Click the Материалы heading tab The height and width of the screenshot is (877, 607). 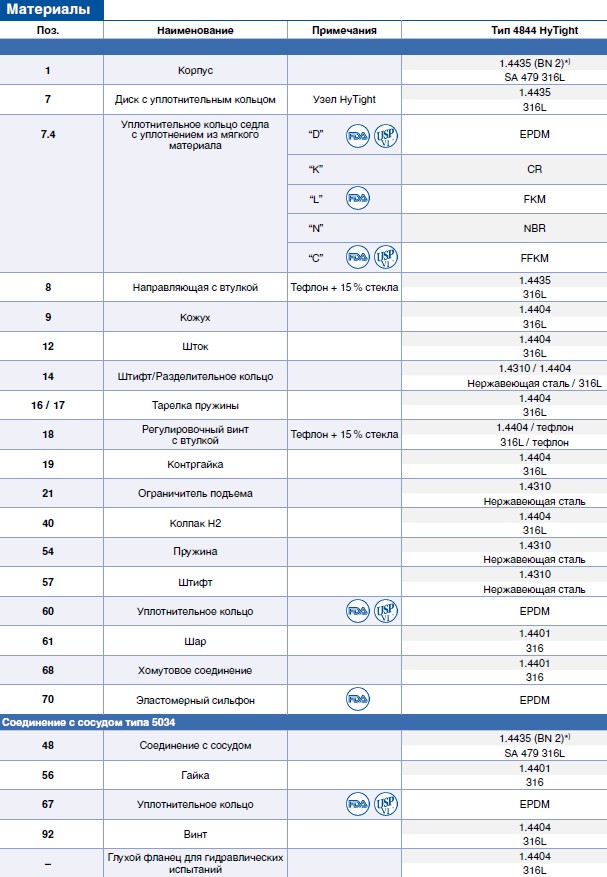pyautogui.click(x=51, y=10)
